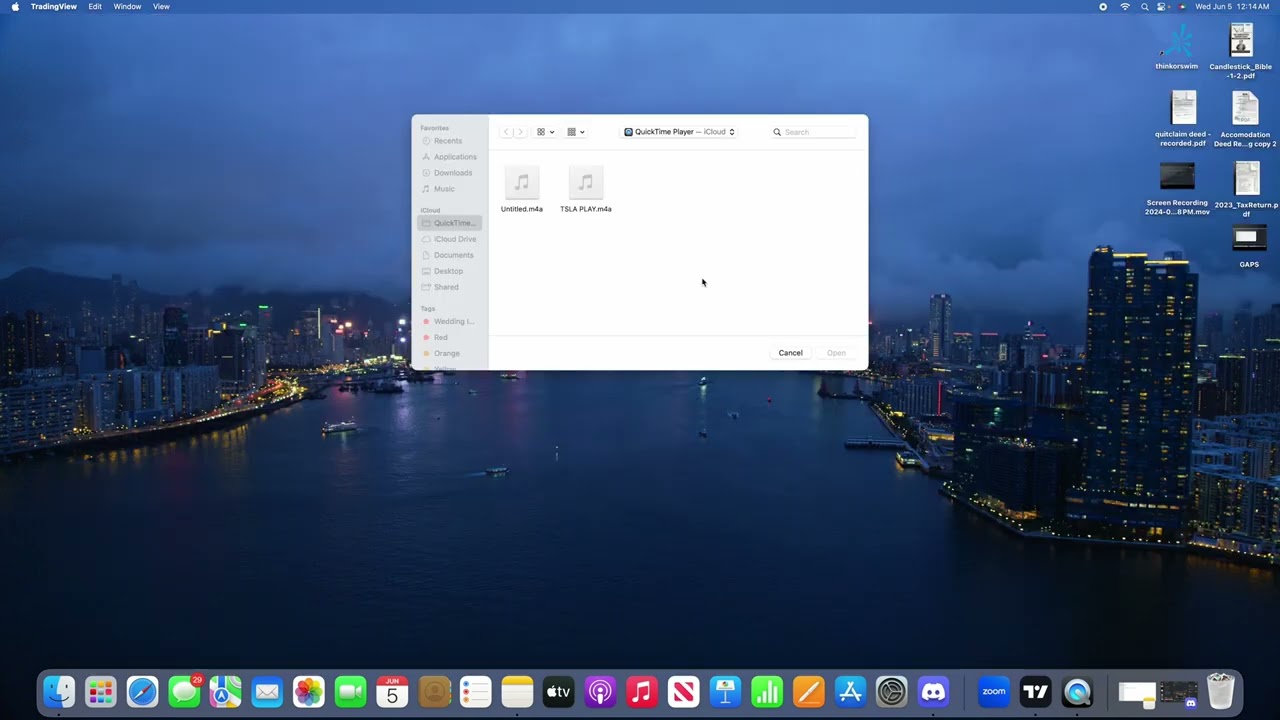This screenshot has width=1280, height=720.
Task: Select Documents in the sidebar
Action: click(x=449, y=255)
